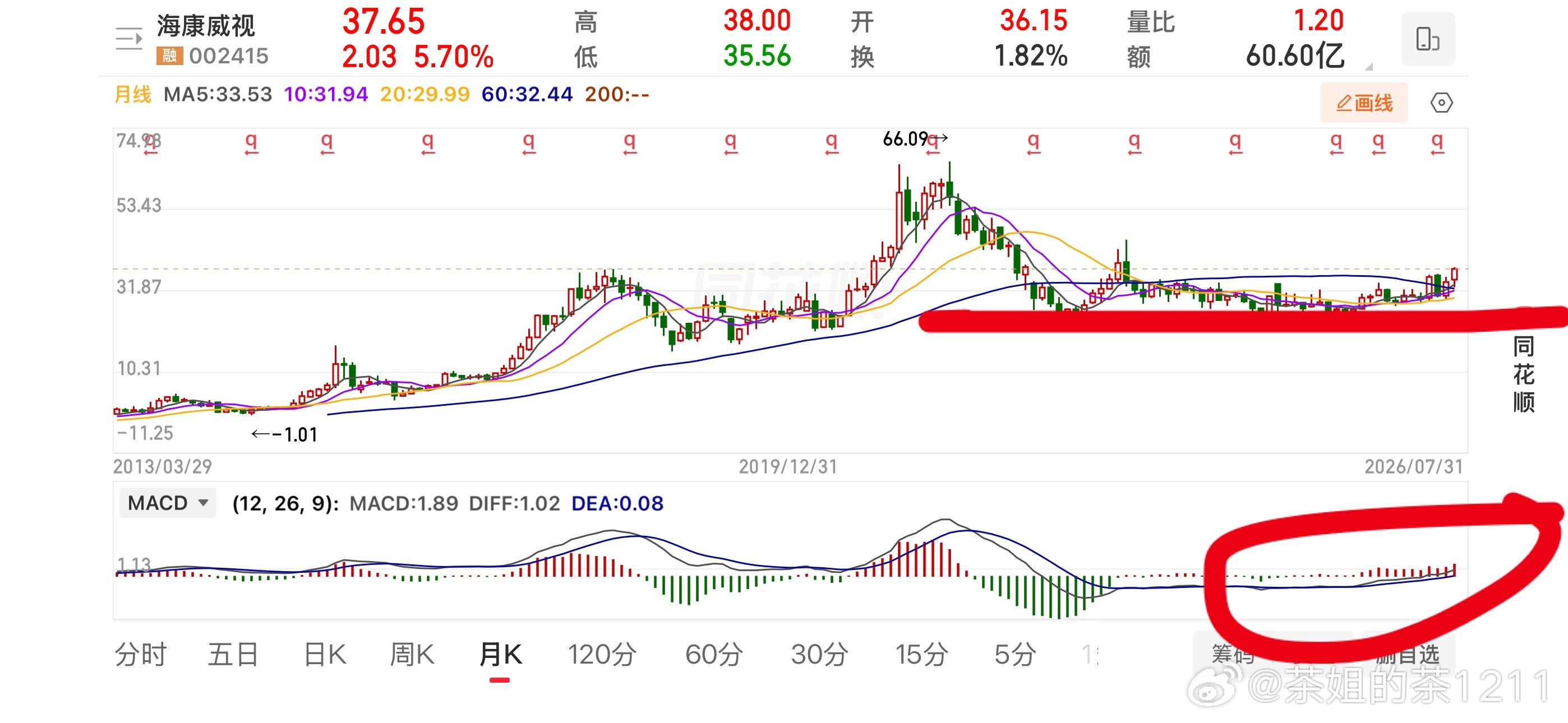The width and height of the screenshot is (1568, 723).
Task: Click the stock name 海康威视
Action: click(206, 26)
